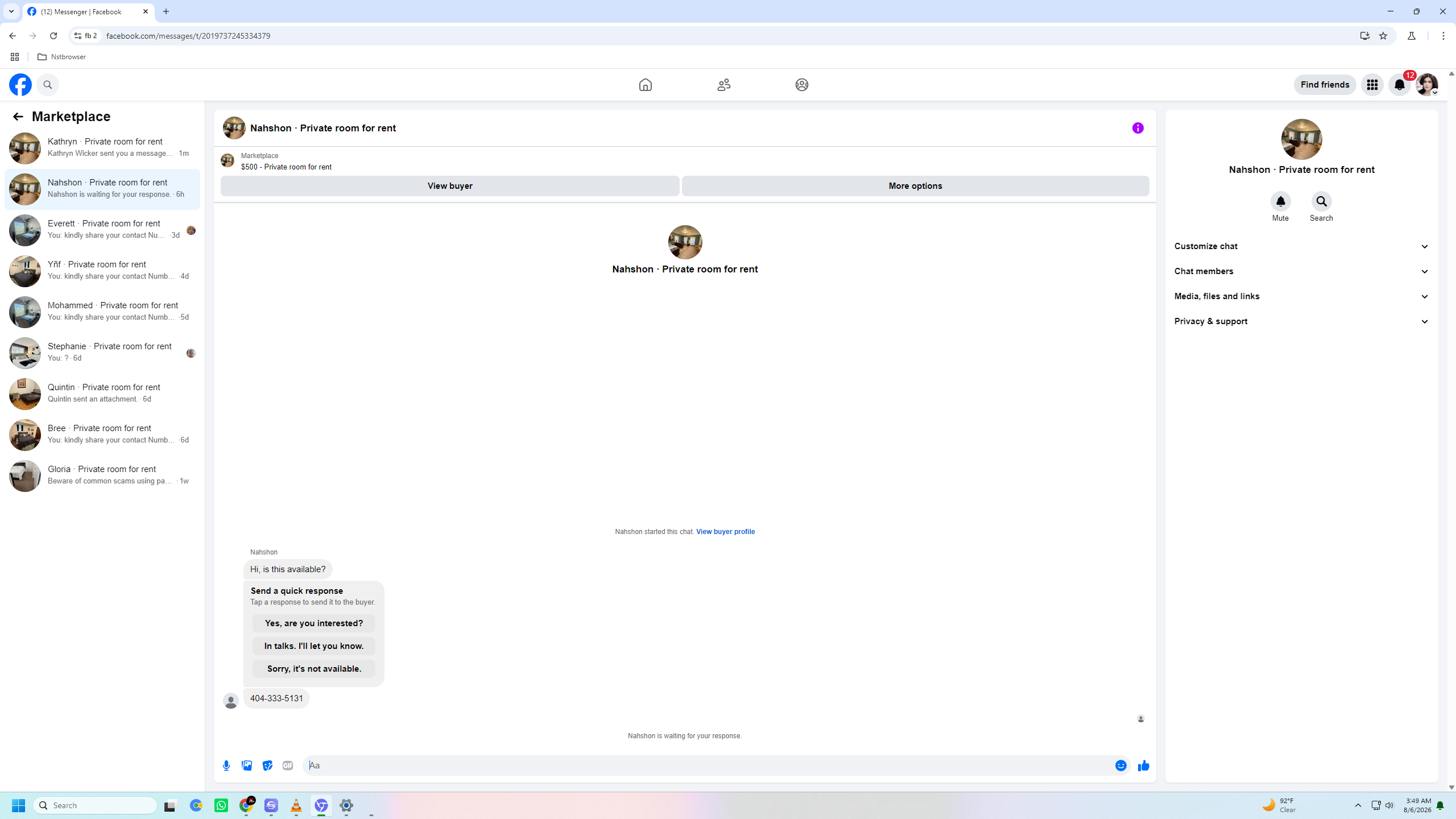1456x819 pixels.
Task: Open Gloria's Private room conversation
Action: pyautogui.click(x=102, y=475)
